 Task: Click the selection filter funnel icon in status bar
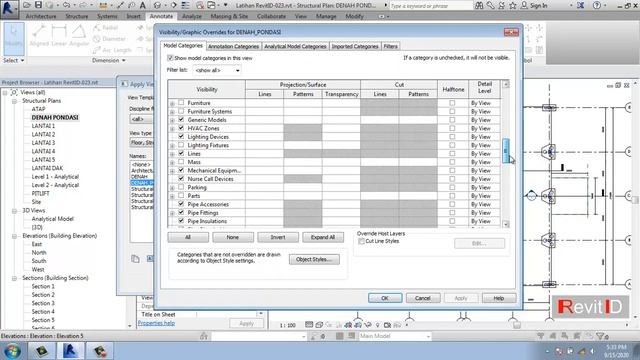(600, 336)
